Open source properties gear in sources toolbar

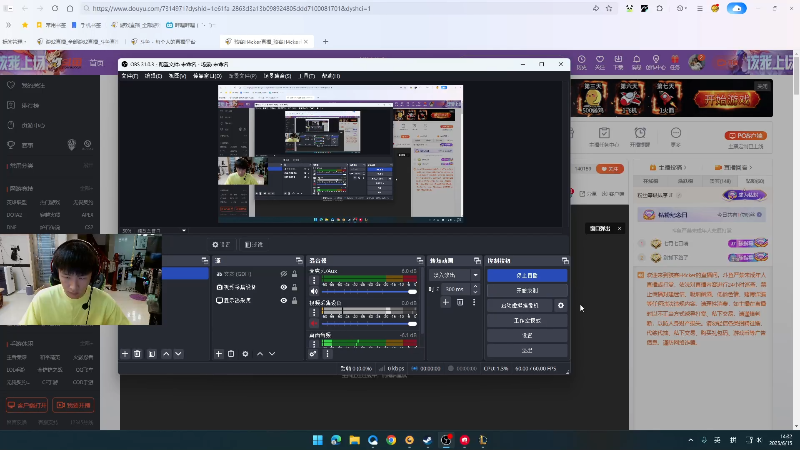[245, 354]
